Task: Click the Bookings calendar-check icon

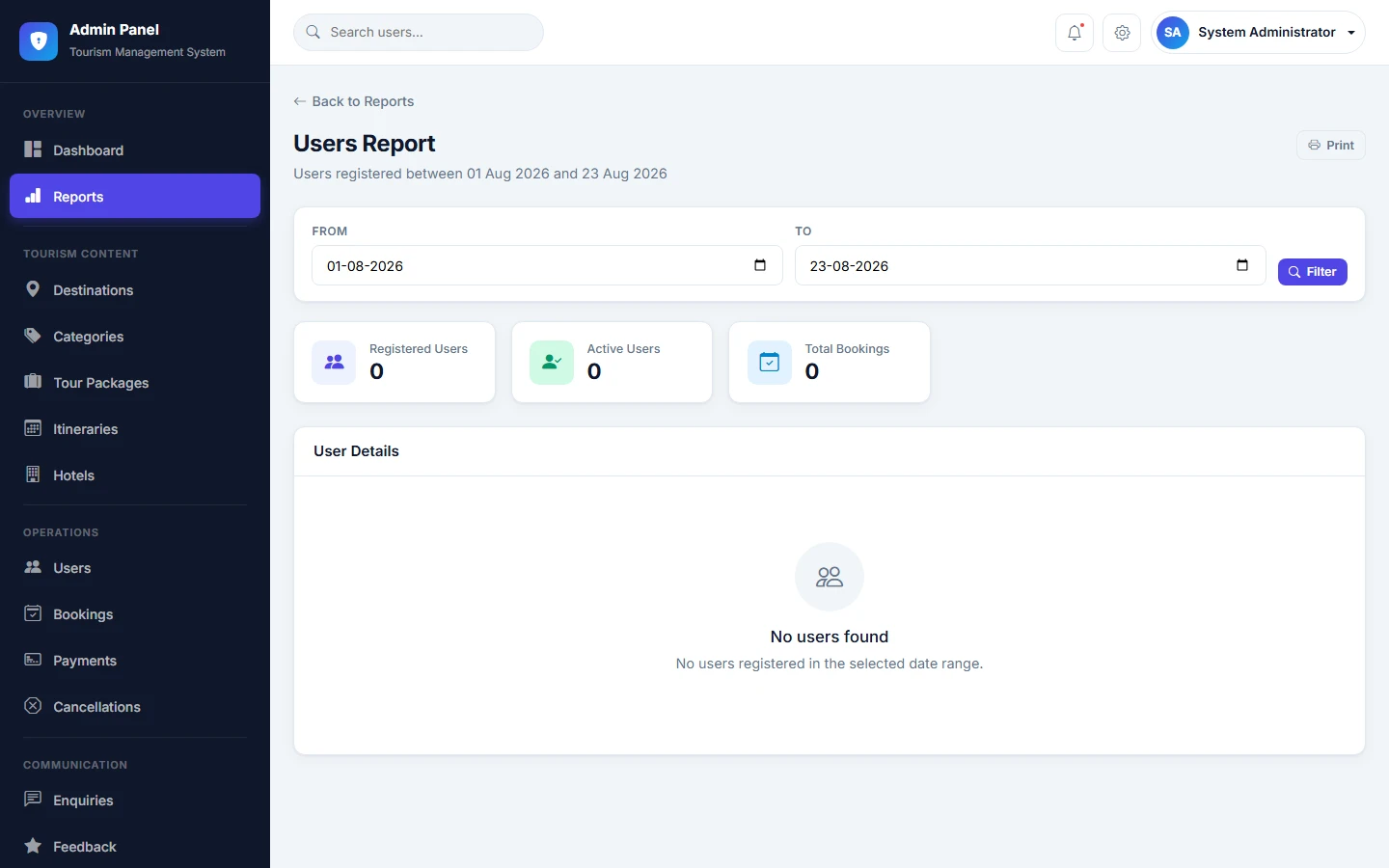Action: (x=33, y=613)
